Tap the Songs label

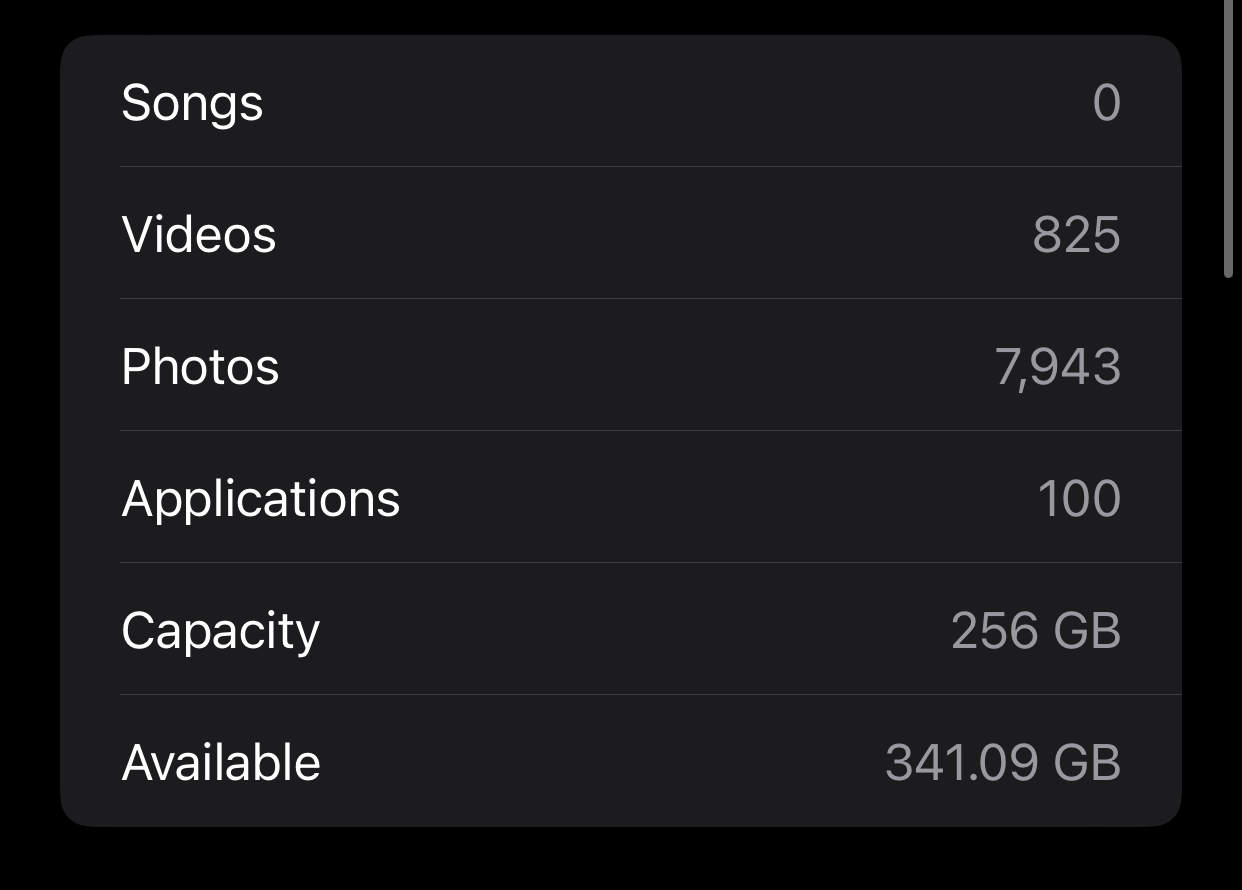point(192,104)
